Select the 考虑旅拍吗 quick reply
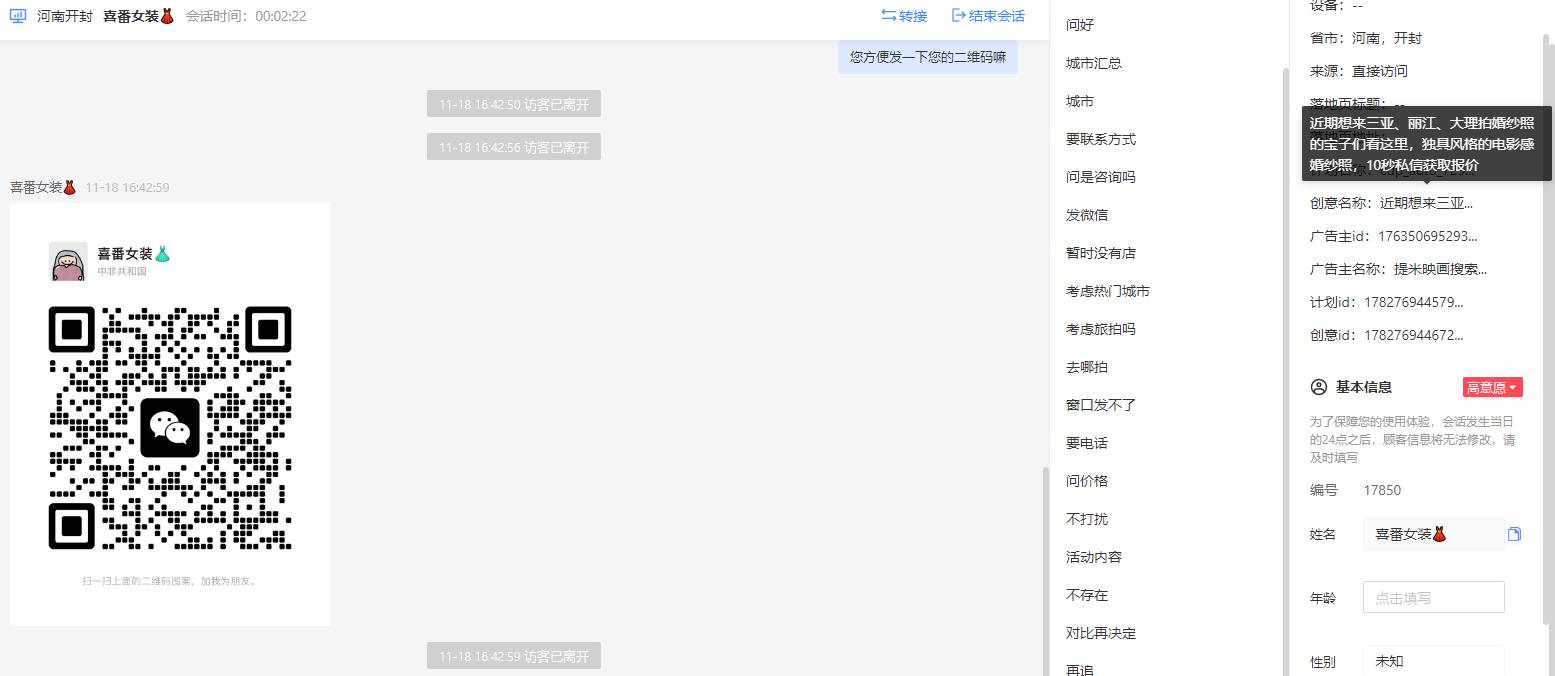 point(1101,329)
